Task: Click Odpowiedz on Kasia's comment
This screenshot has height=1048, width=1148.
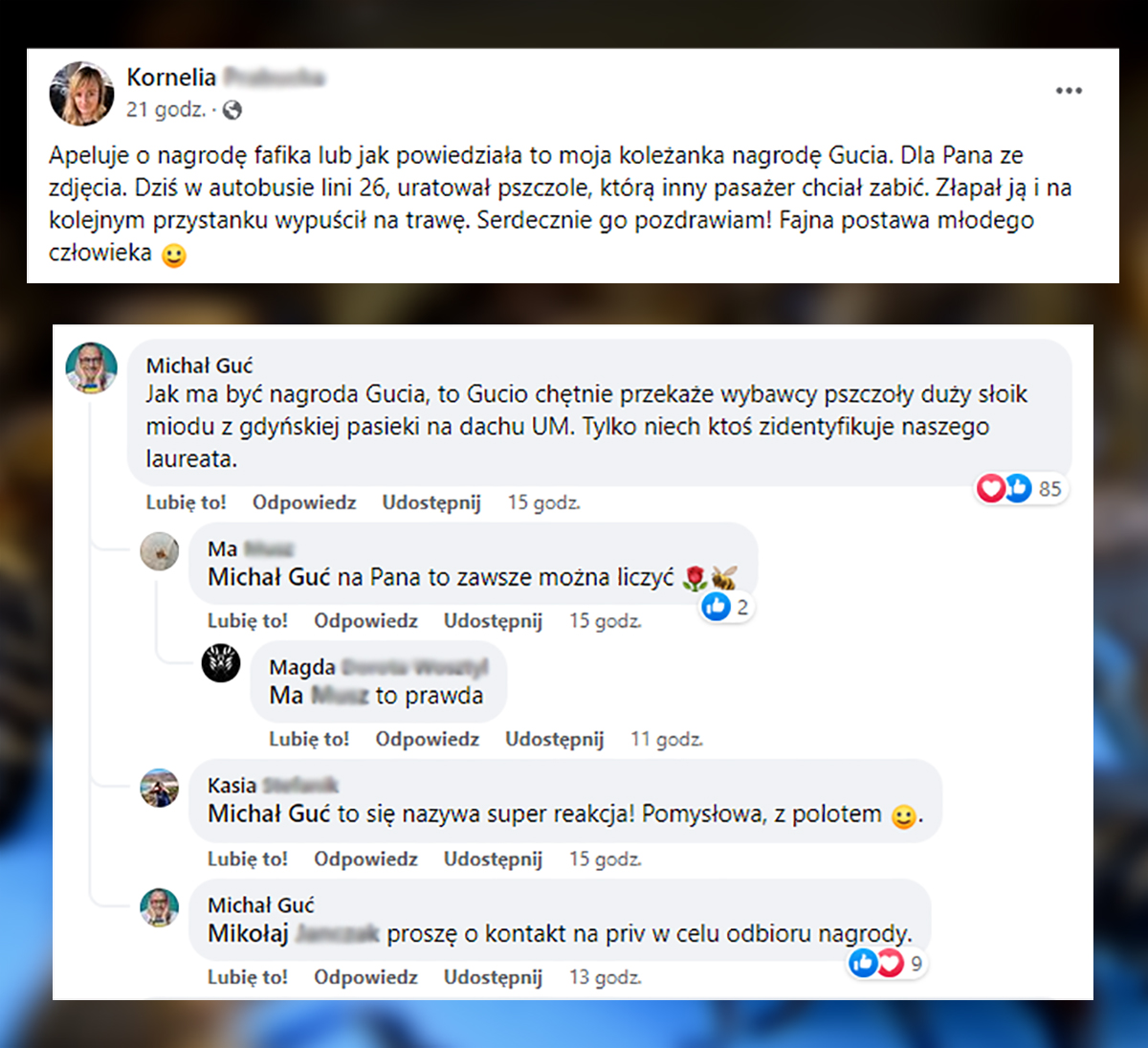Action: [366, 858]
